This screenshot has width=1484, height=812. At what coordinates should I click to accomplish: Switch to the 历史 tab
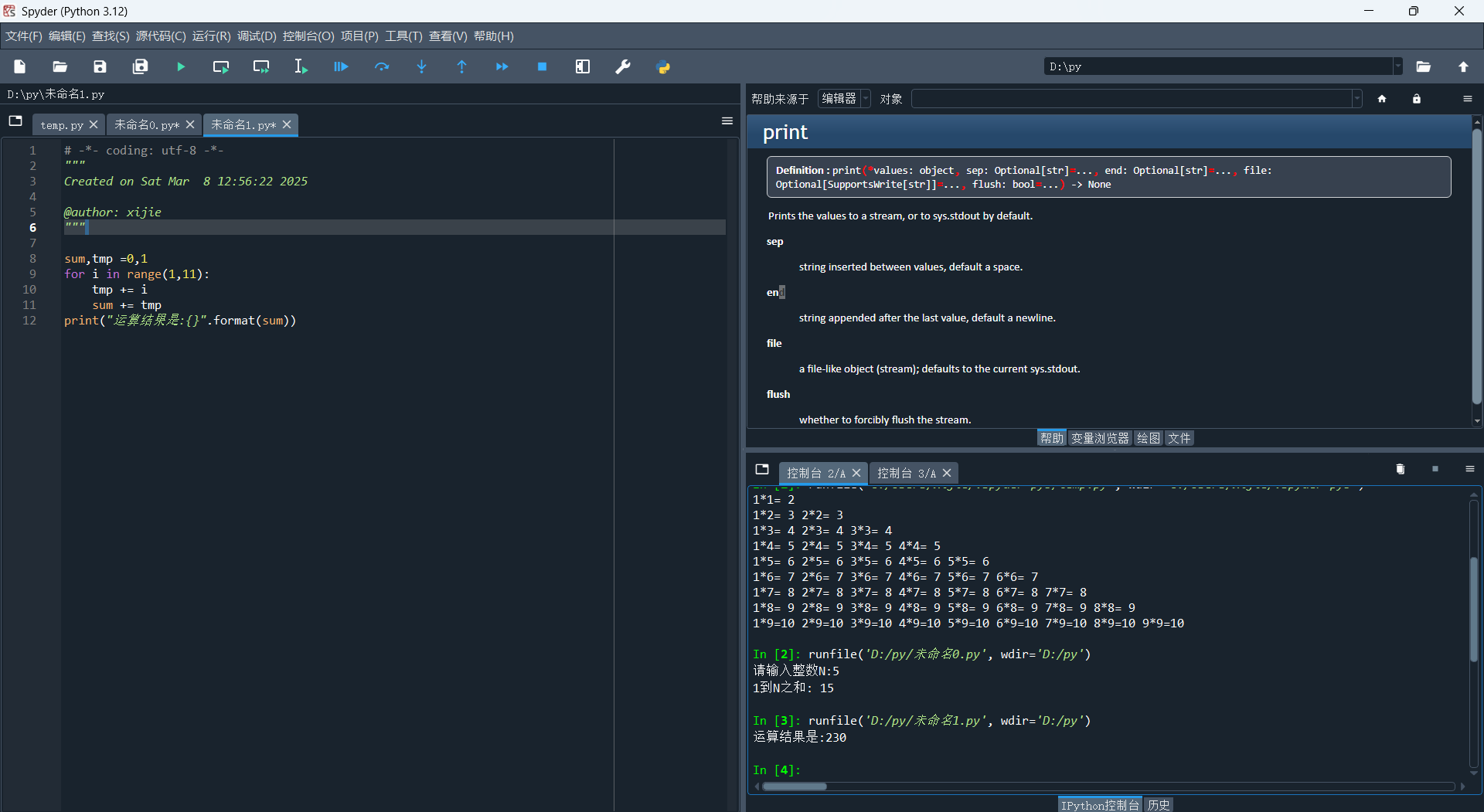(x=1158, y=805)
